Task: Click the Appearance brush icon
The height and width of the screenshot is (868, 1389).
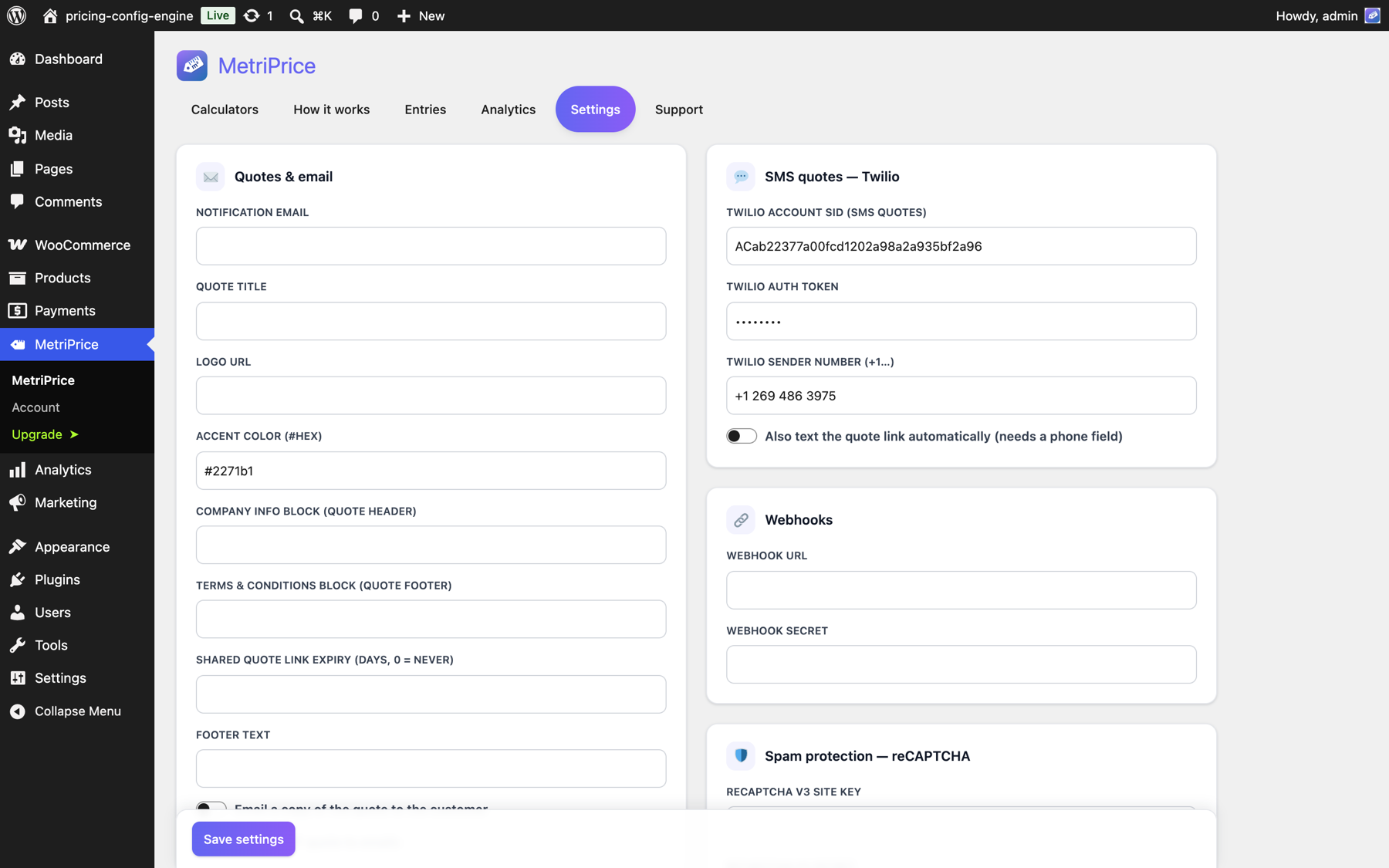Action: click(18, 546)
